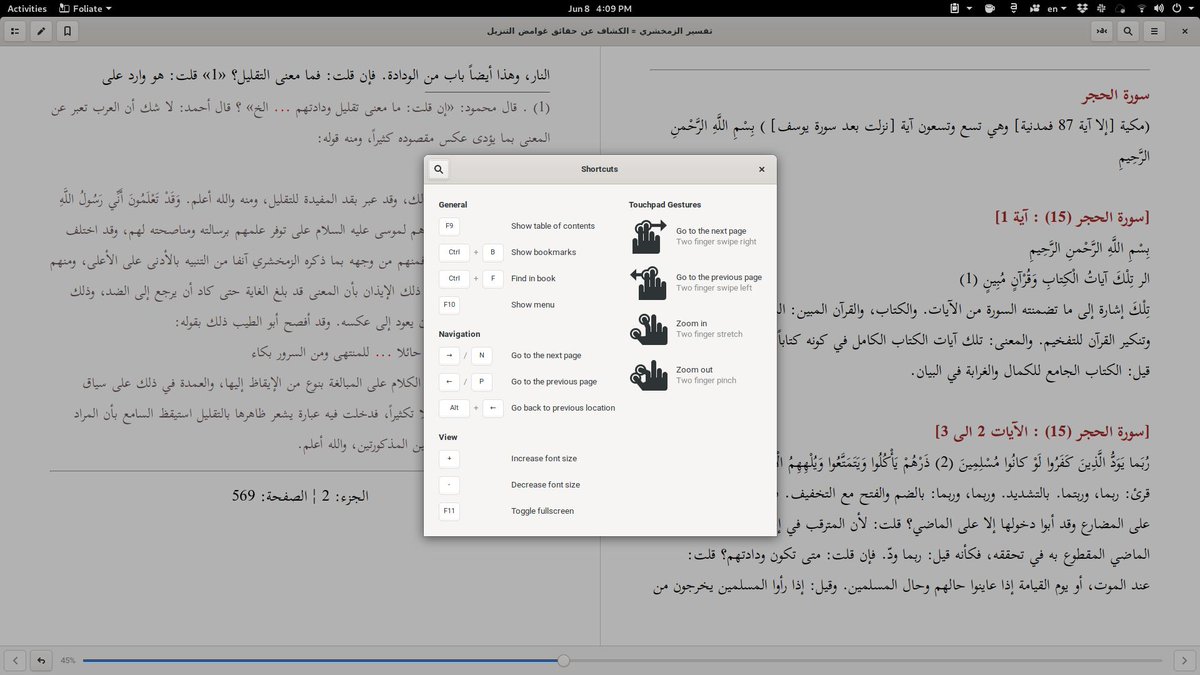Image resolution: width=1200 pixels, height=675 pixels.
Task: Click the Shortcuts dialog title
Action: click(x=600, y=169)
